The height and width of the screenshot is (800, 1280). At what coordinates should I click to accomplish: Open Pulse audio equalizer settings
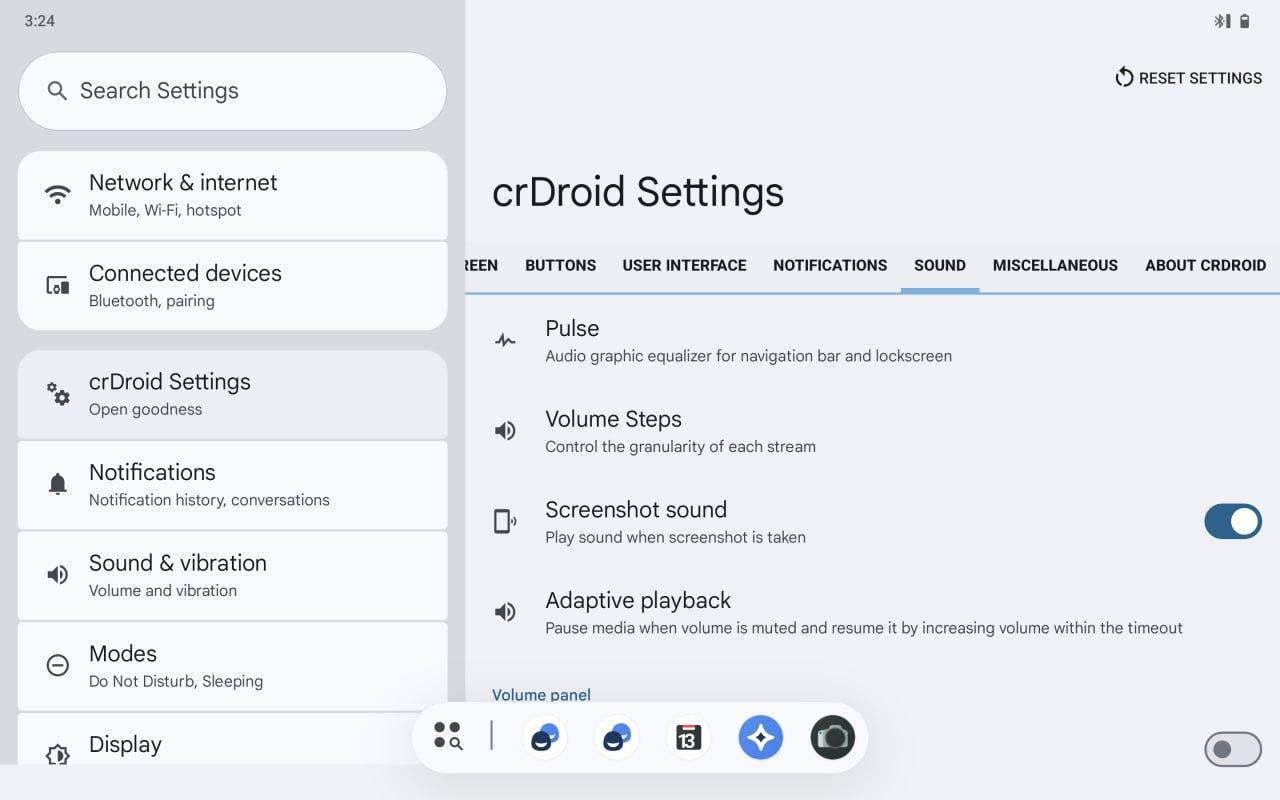click(x=873, y=341)
